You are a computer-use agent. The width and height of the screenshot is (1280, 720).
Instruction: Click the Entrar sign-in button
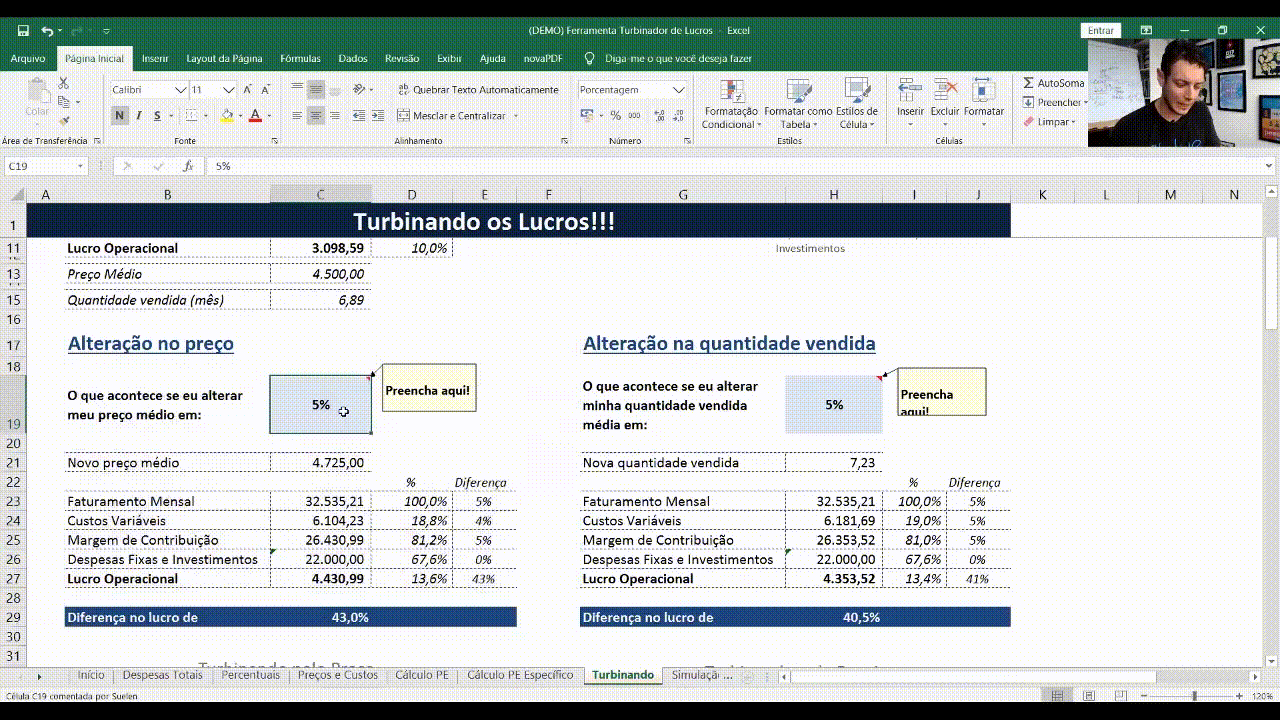1100,31
